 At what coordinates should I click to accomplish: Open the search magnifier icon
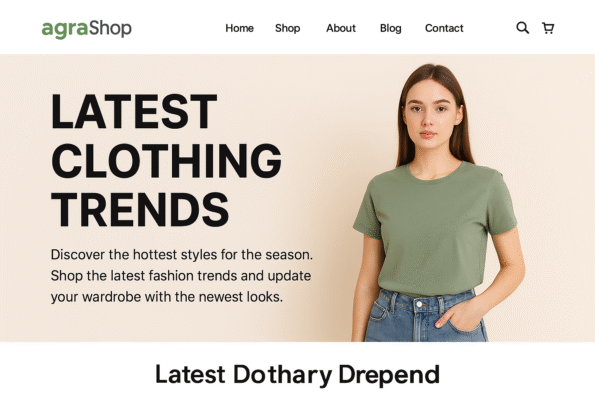coord(523,28)
